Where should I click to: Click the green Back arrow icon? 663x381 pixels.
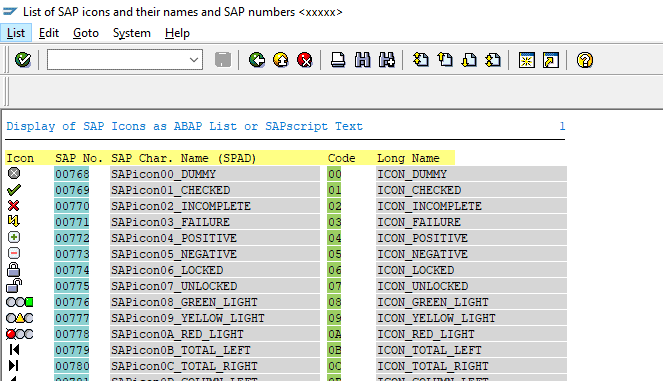[x=257, y=60]
